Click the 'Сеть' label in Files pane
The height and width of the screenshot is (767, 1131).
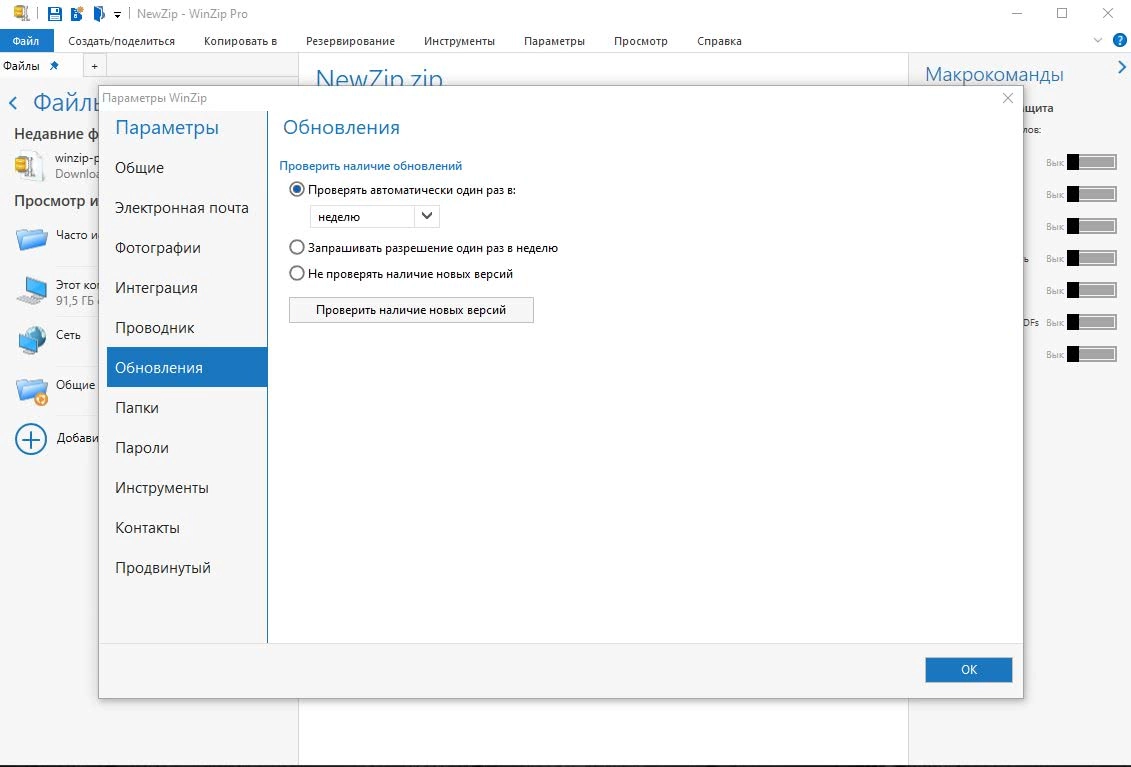69,335
